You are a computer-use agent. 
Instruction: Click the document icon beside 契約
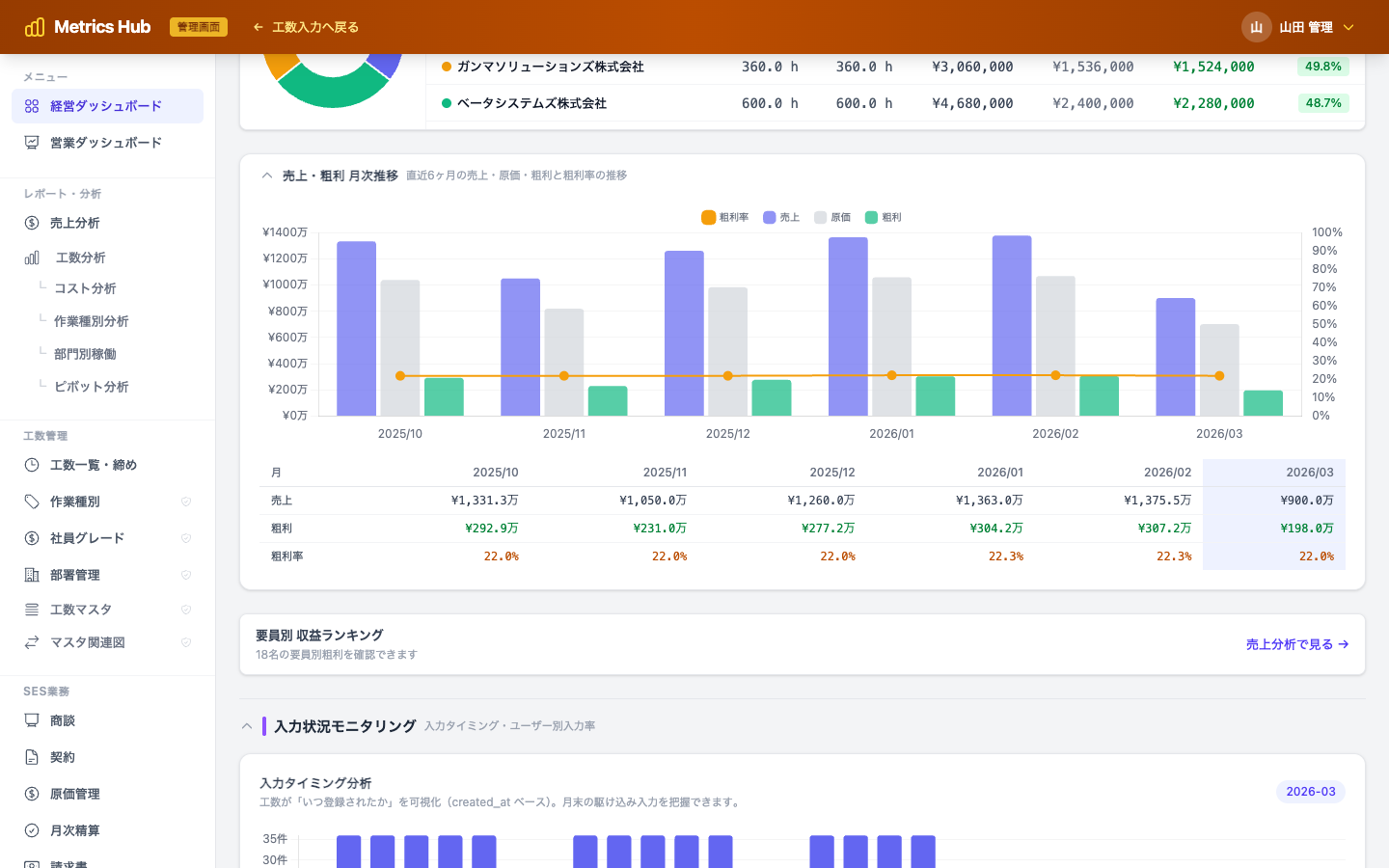click(x=32, y=757)
